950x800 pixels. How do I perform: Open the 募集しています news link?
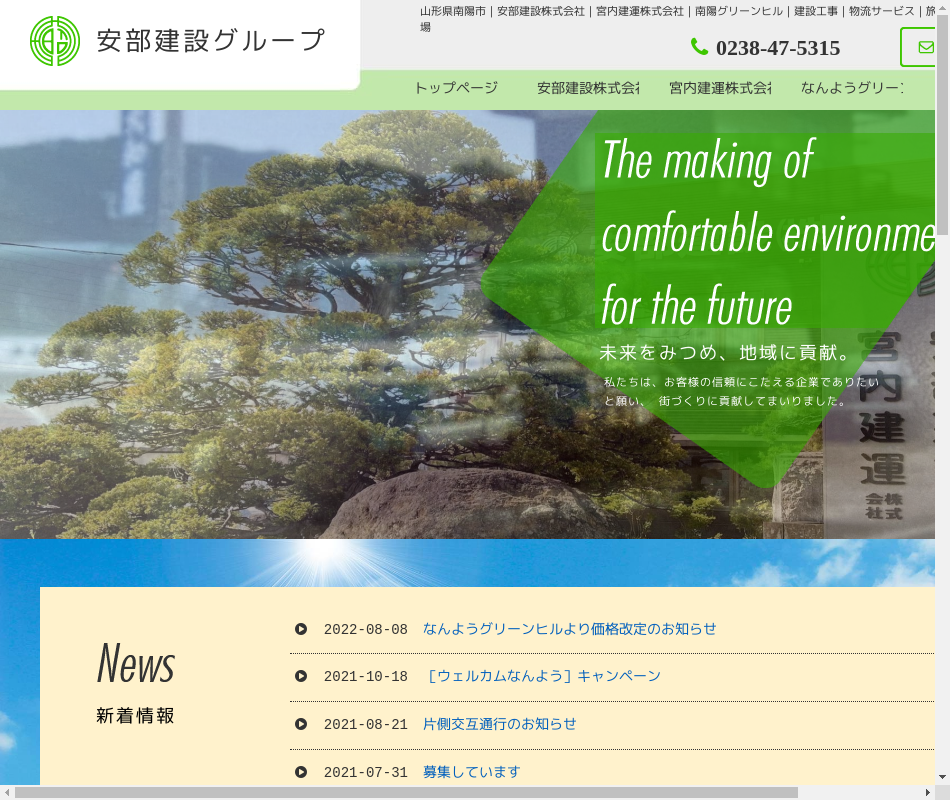(471, 772)
